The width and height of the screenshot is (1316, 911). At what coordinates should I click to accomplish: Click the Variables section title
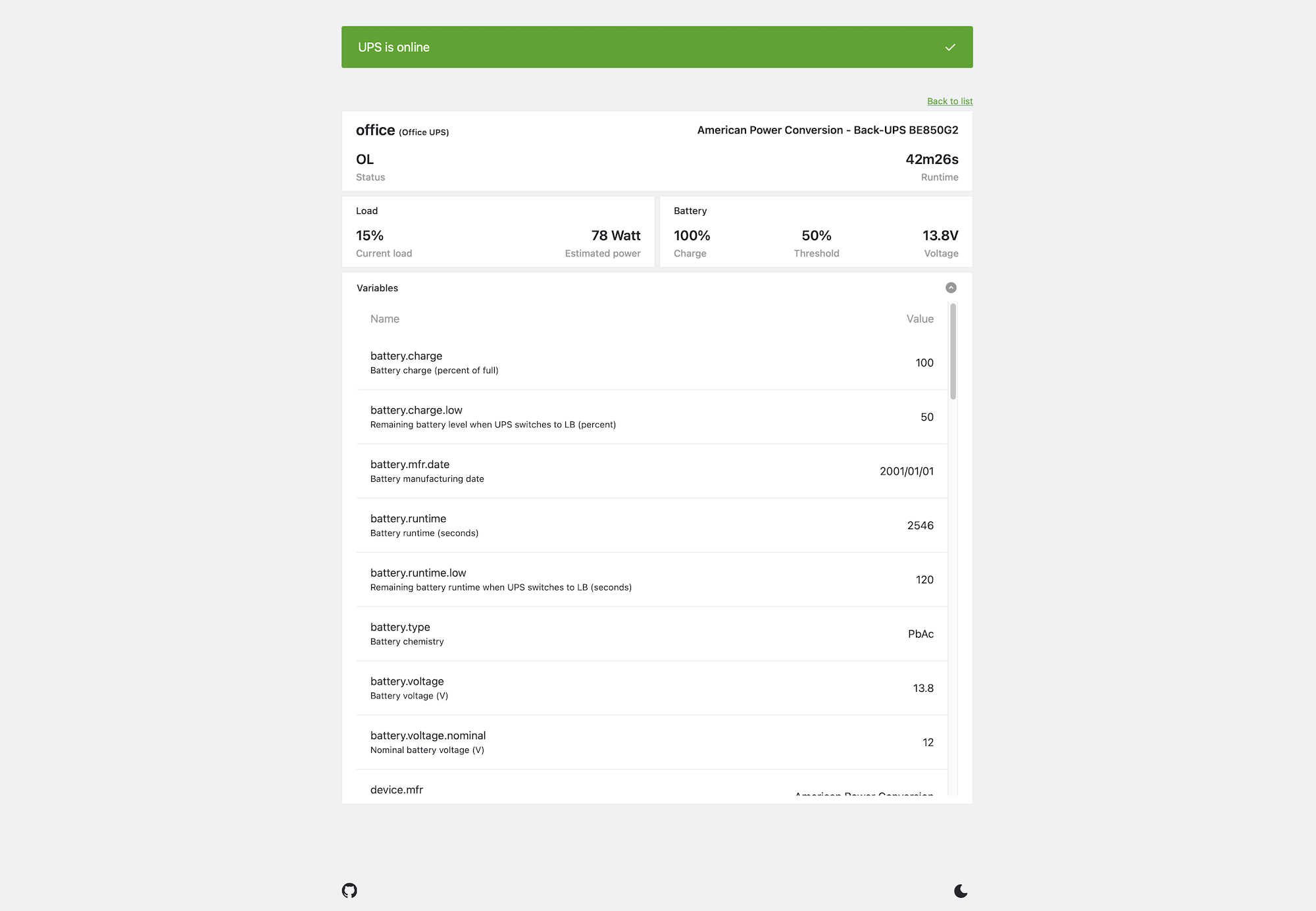(377, 288)
